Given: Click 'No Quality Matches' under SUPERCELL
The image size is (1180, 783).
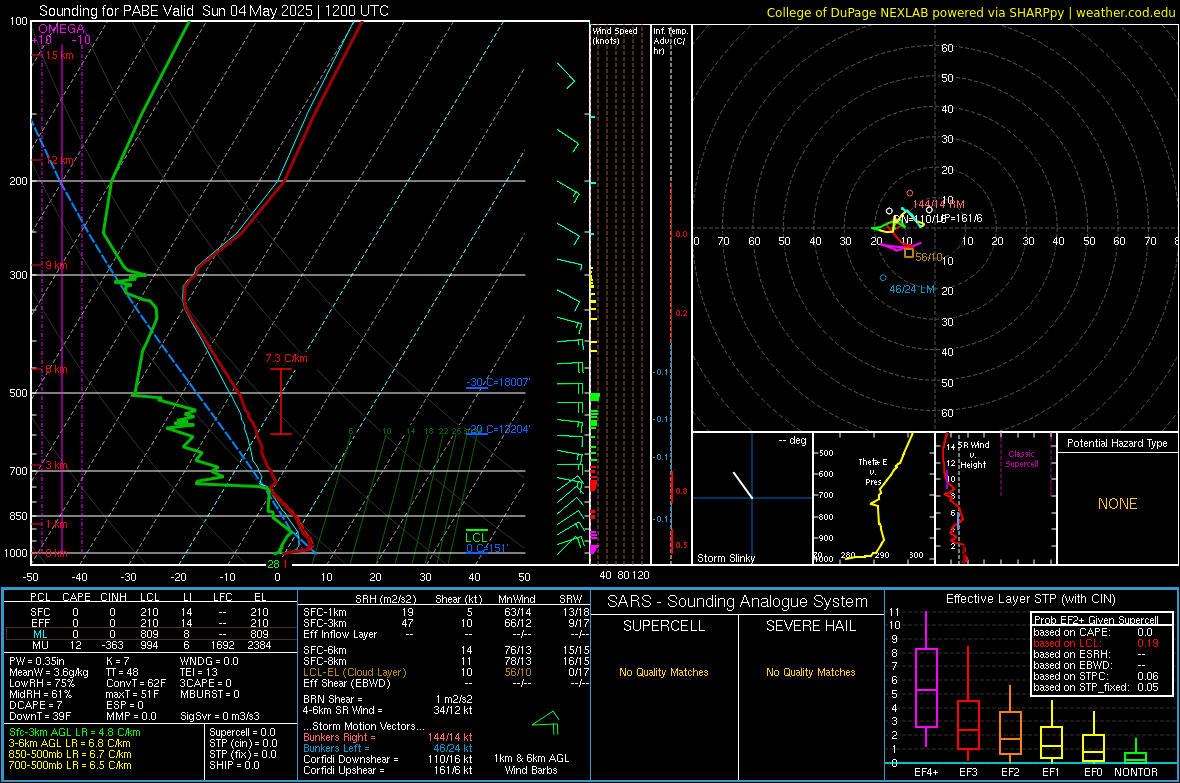Looking at the screenshot, I should (x=664, y=672).
